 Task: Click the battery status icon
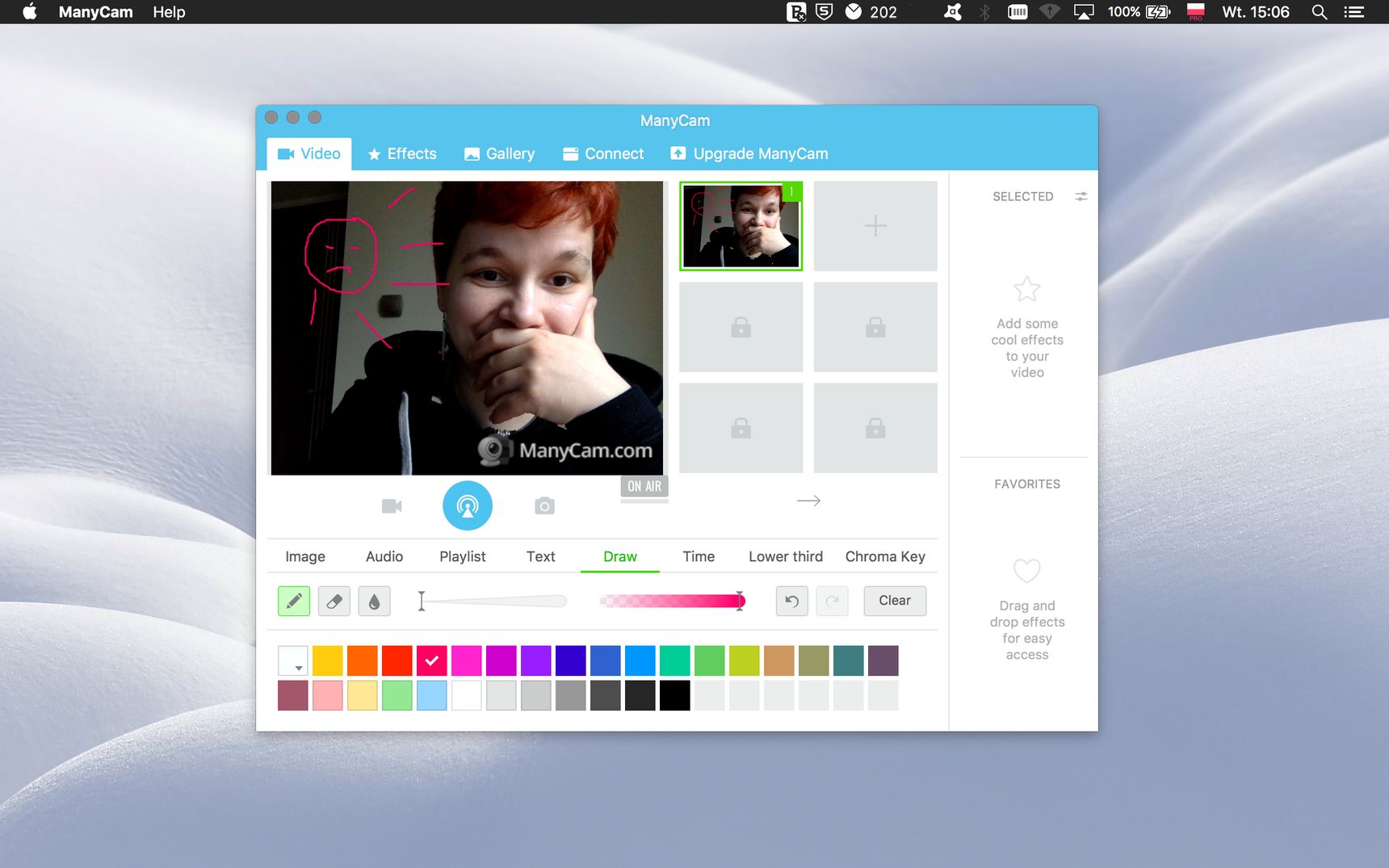pos(1157,12)
